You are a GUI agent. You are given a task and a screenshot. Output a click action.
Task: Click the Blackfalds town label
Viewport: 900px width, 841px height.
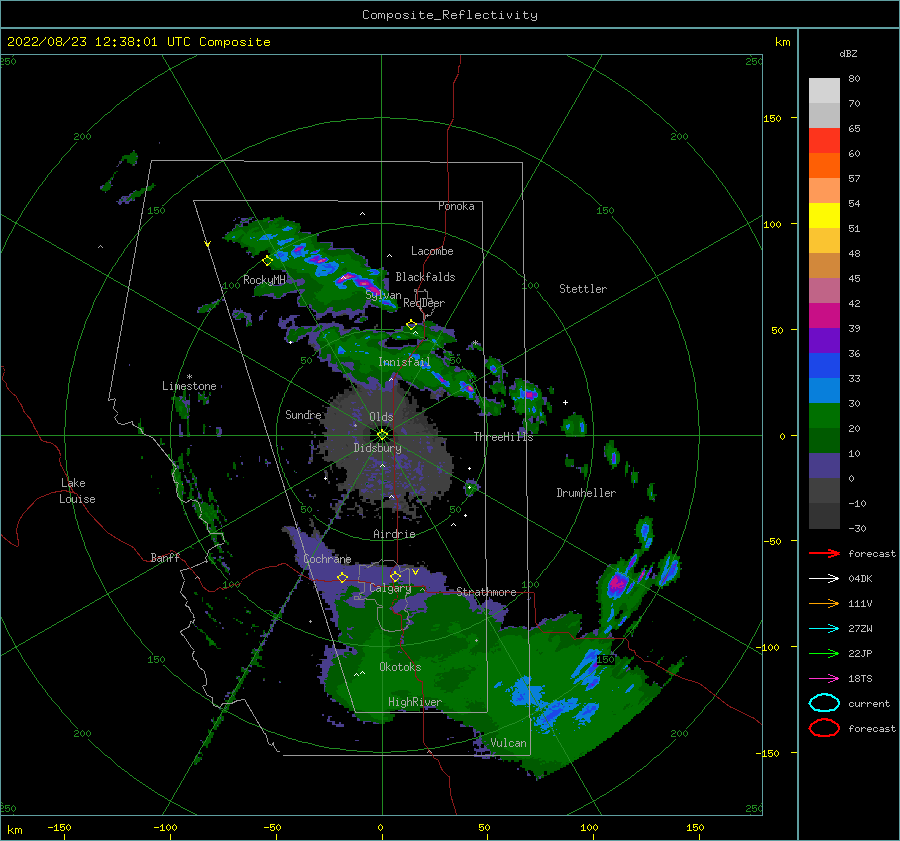(425, 277)
